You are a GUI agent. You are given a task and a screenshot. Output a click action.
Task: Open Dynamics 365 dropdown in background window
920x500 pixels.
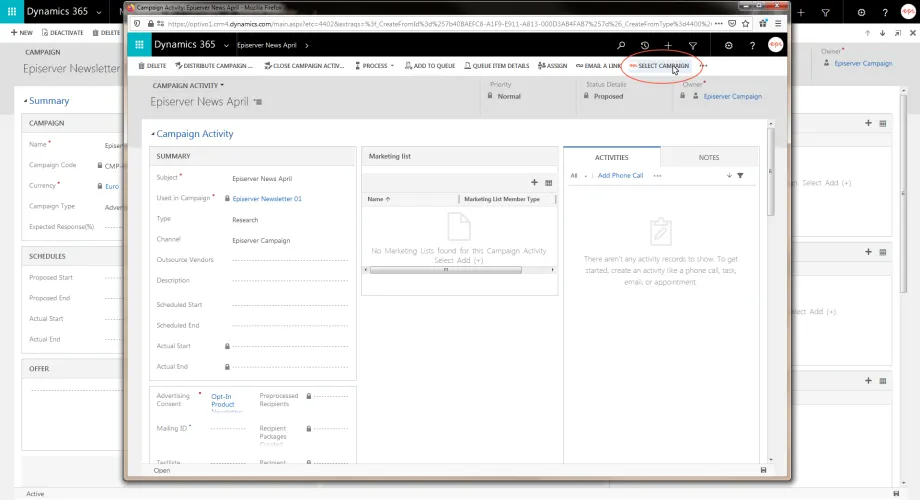tap(99, 12)
